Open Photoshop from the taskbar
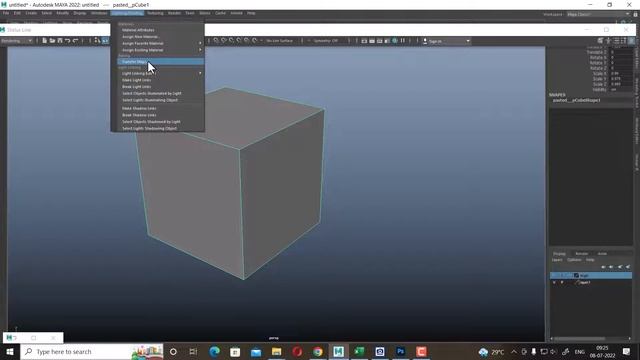The width and height of the screenshot is (640, 360). (400, 351)
